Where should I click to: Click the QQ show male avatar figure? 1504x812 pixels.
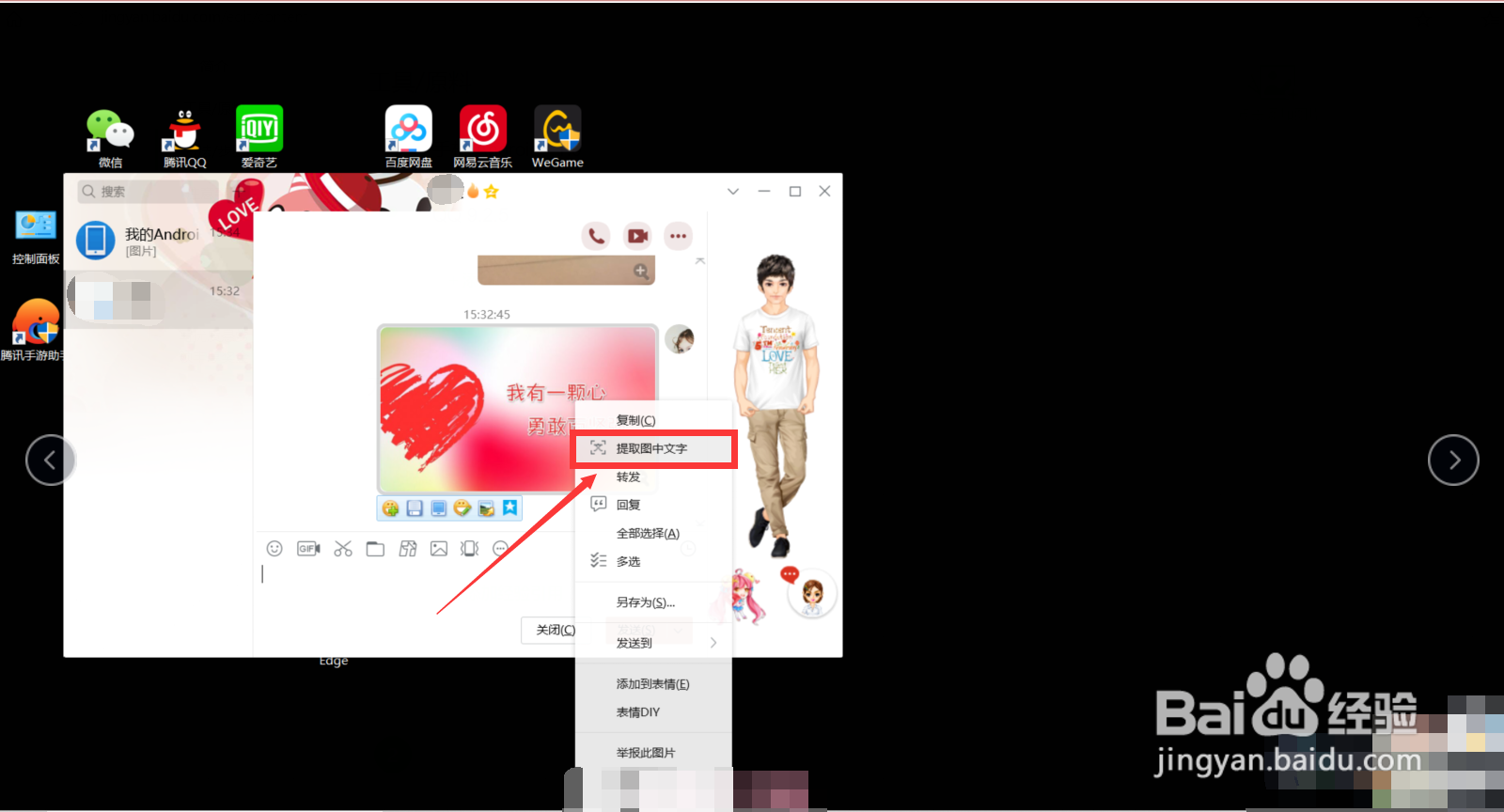(776, 404)
